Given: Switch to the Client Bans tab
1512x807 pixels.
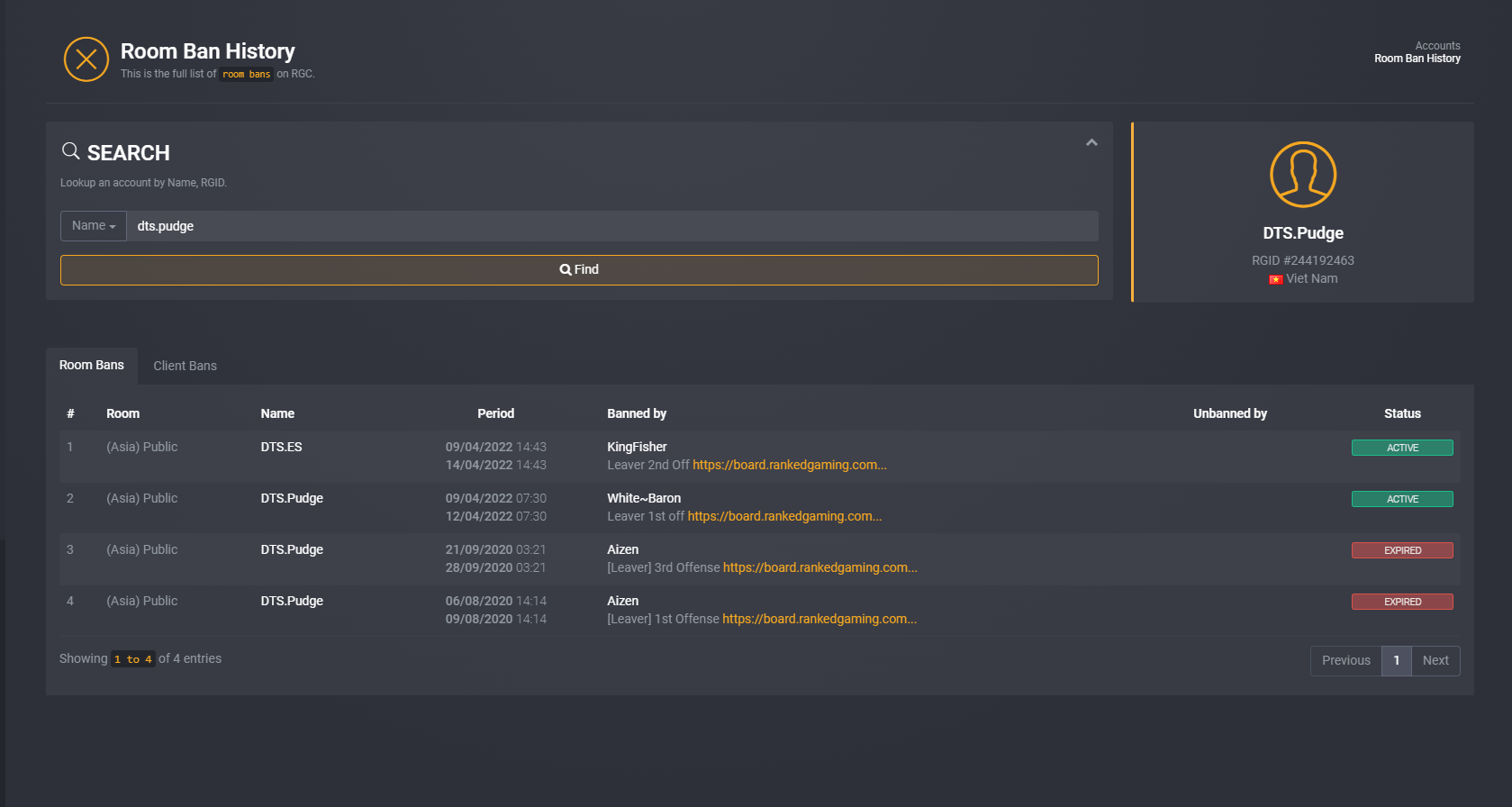Looking at the screenshot, I should tap(185, 366).
